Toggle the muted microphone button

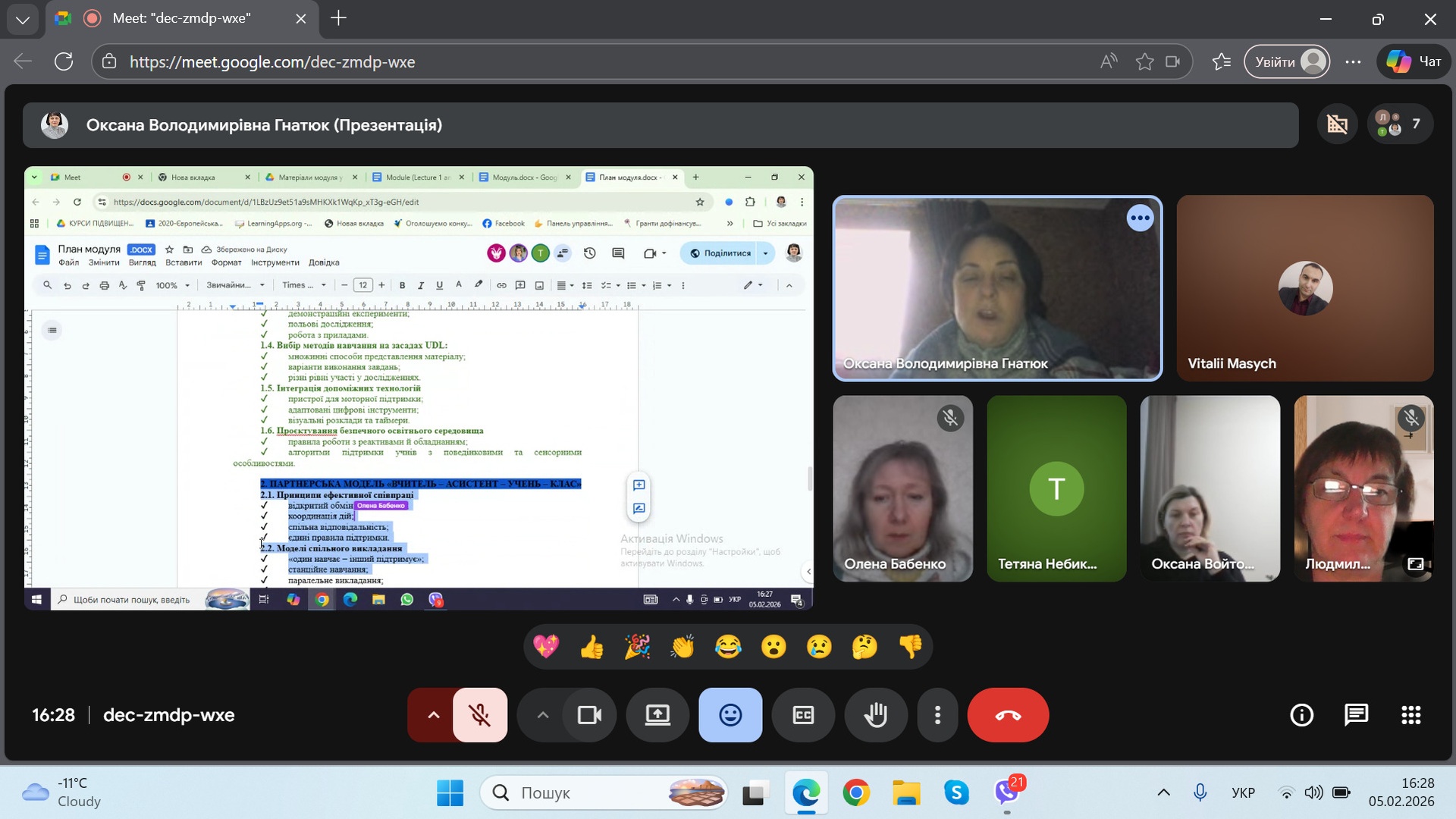click(x=480, y=715)
